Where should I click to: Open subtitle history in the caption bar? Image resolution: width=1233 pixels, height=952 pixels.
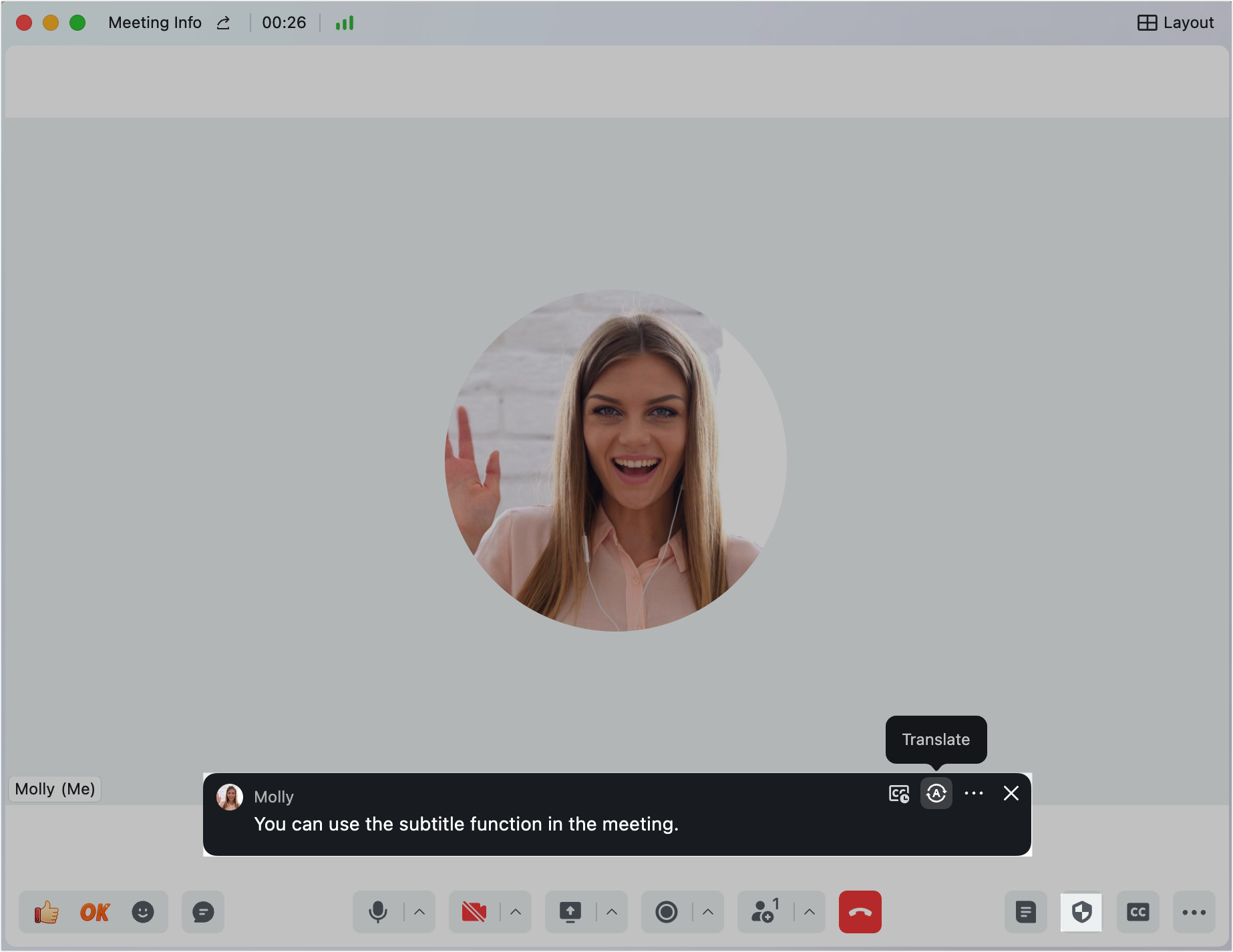pos(898,794)
